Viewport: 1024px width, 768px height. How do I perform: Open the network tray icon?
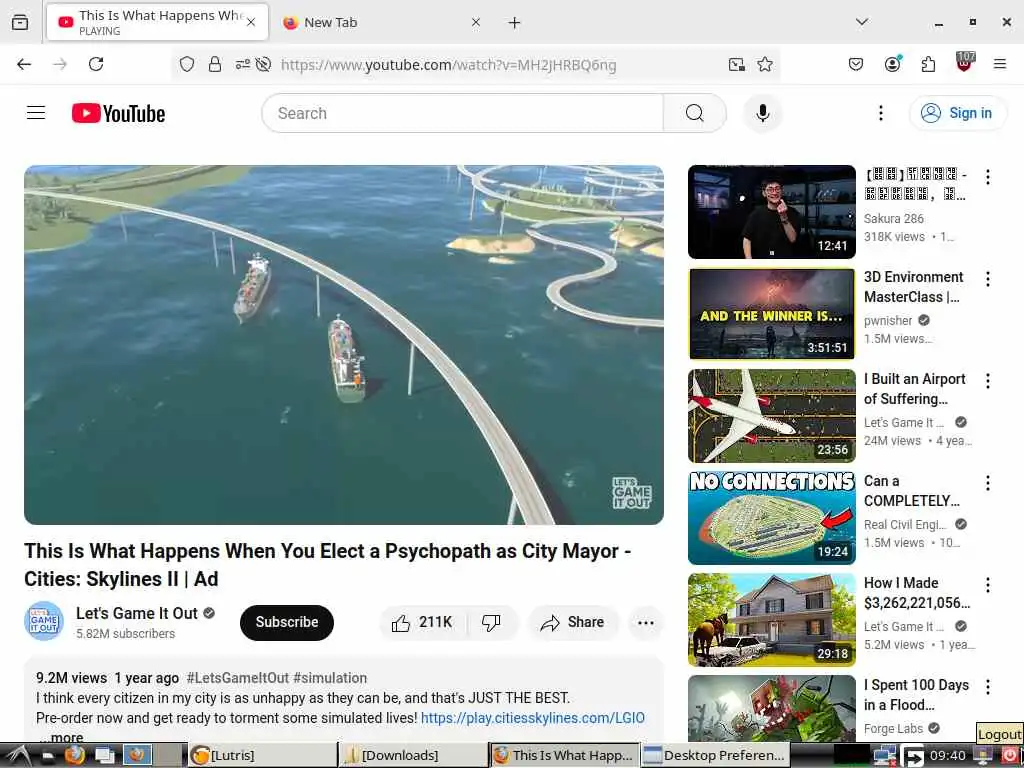point(884,756)
